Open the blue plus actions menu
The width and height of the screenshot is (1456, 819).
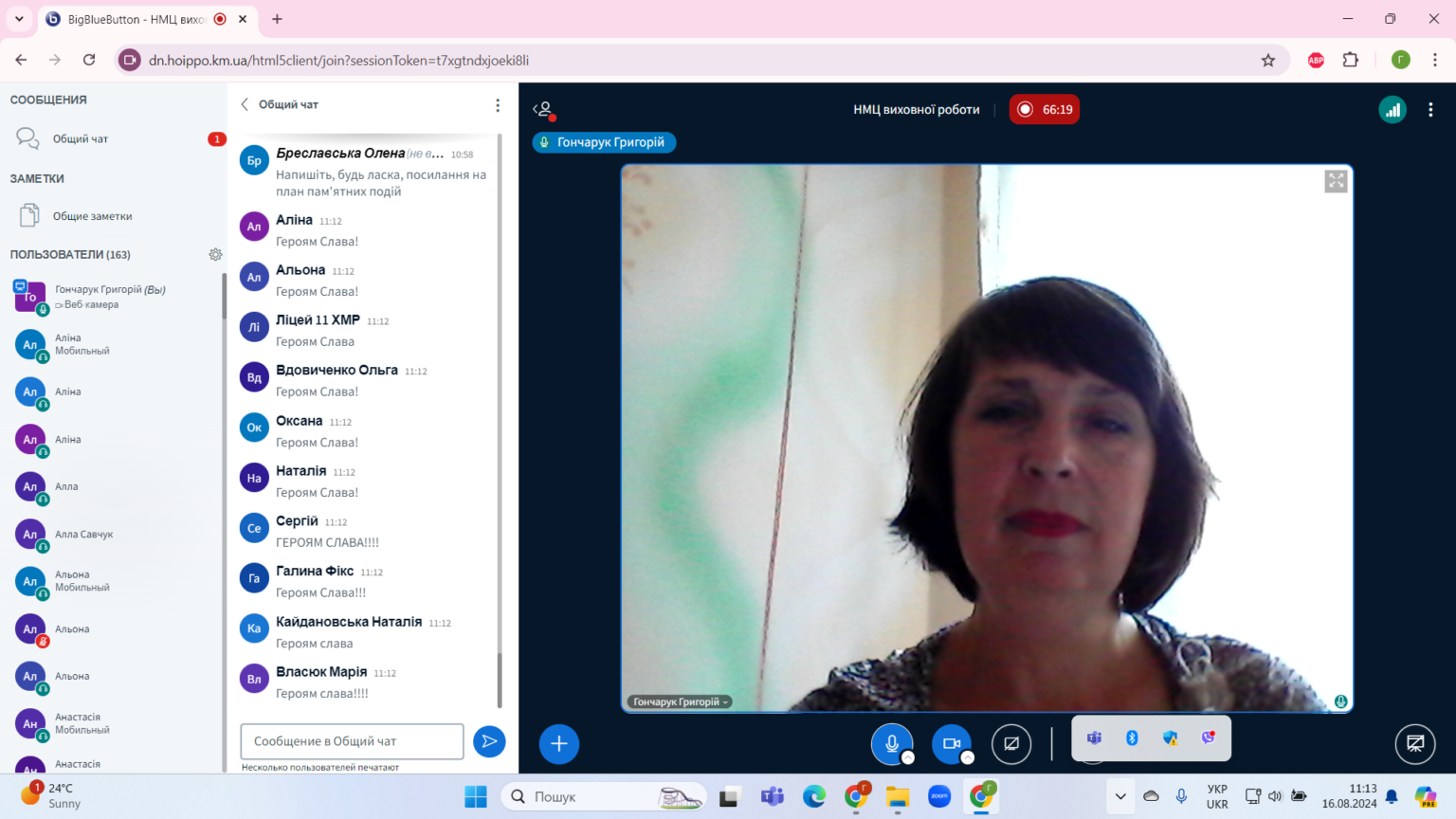click(x=559, y=744)
